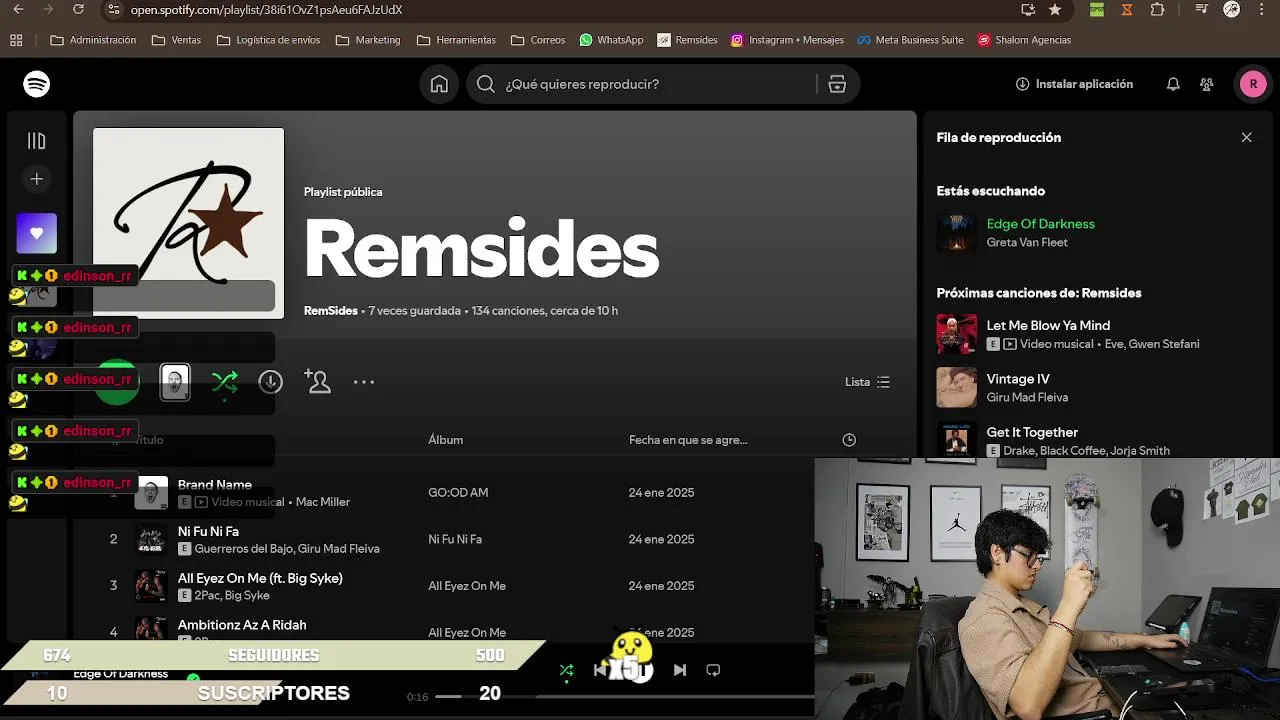Open Chrome three-dots menu
This screenshot has height=720, width=1280.
pos(1263,10)
